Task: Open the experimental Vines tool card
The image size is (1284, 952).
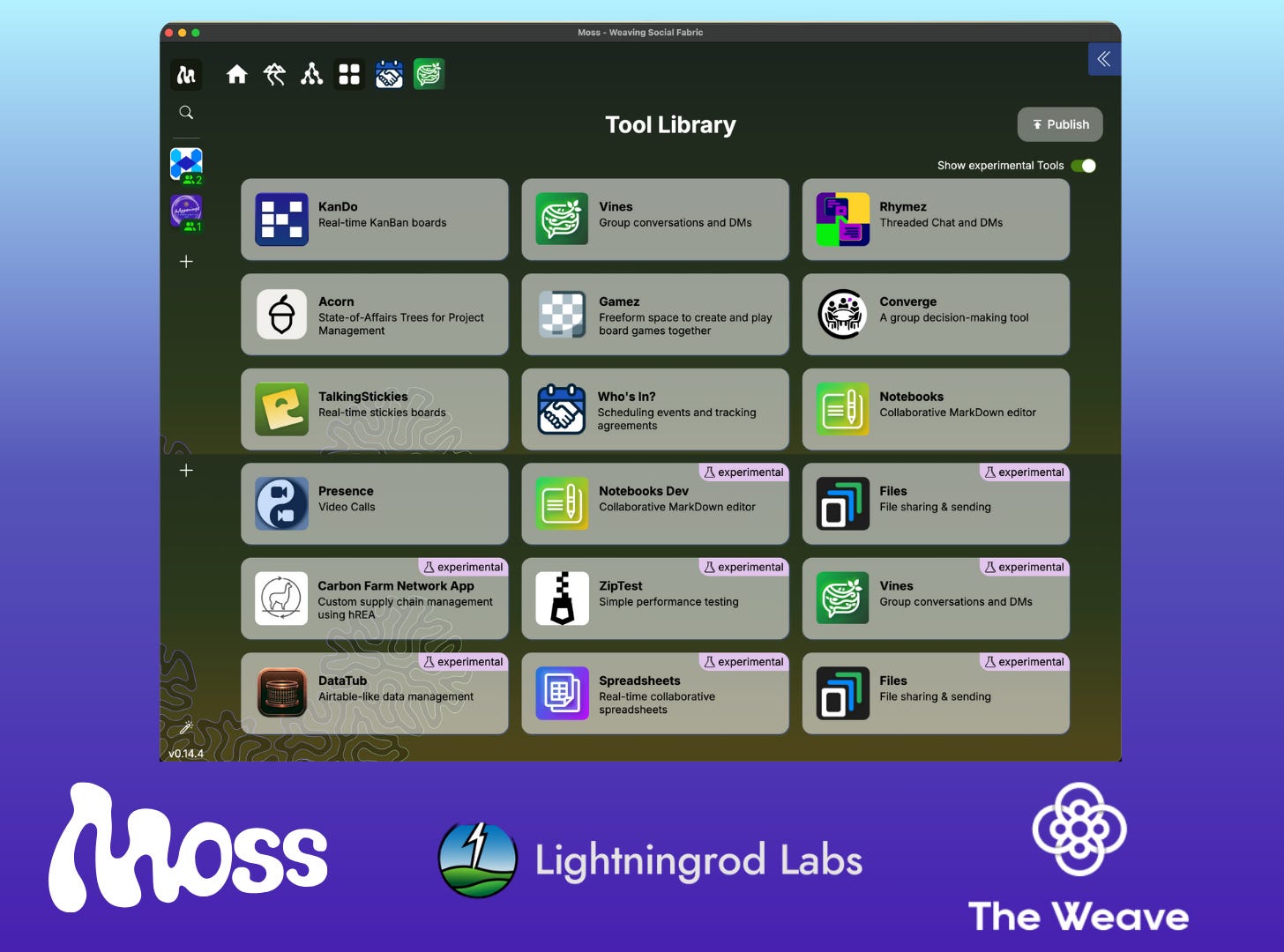Action: [936, 599]
